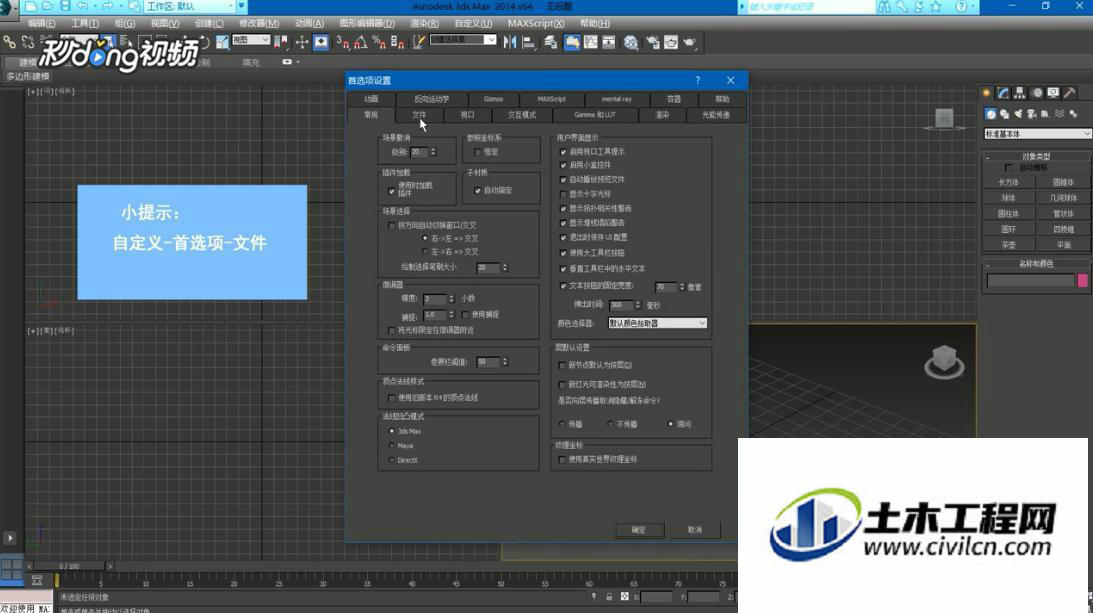Screen dimensions: 1093x613
Task: Switch to the Hierarchy command panel icon
Action: tap(1020, 93)
